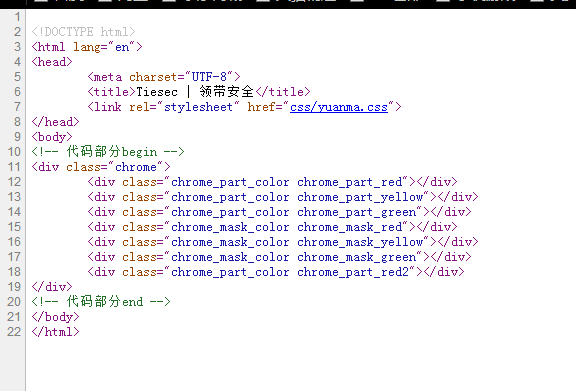The height and width of the screenshot is (391, 576).
Task: Click the title text Tiesec | 领带安全
Action: [x=195, y=92]
